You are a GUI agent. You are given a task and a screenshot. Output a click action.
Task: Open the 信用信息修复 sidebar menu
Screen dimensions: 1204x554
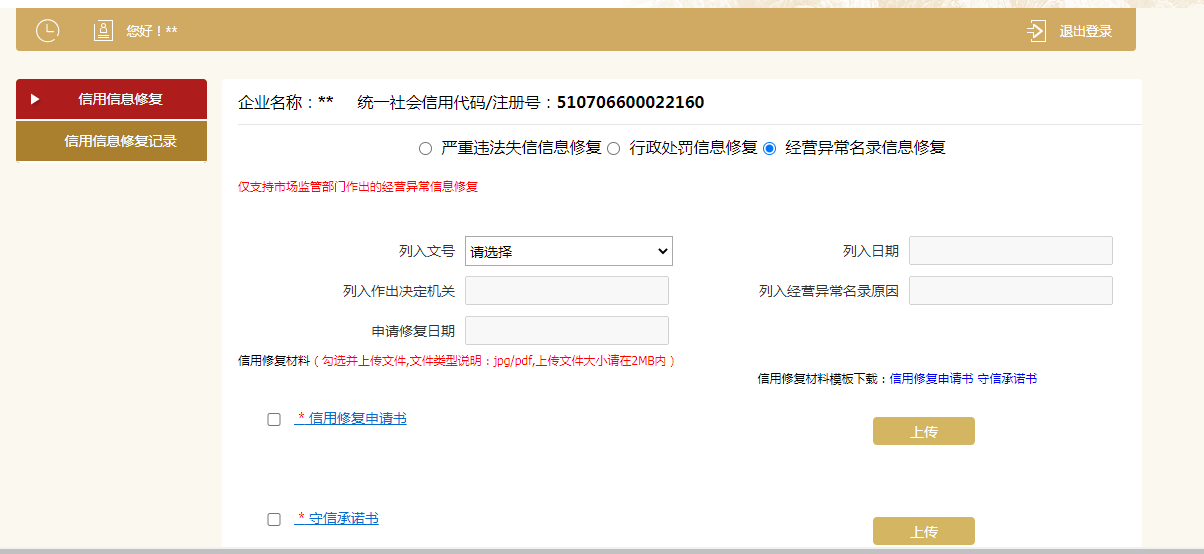120,99
